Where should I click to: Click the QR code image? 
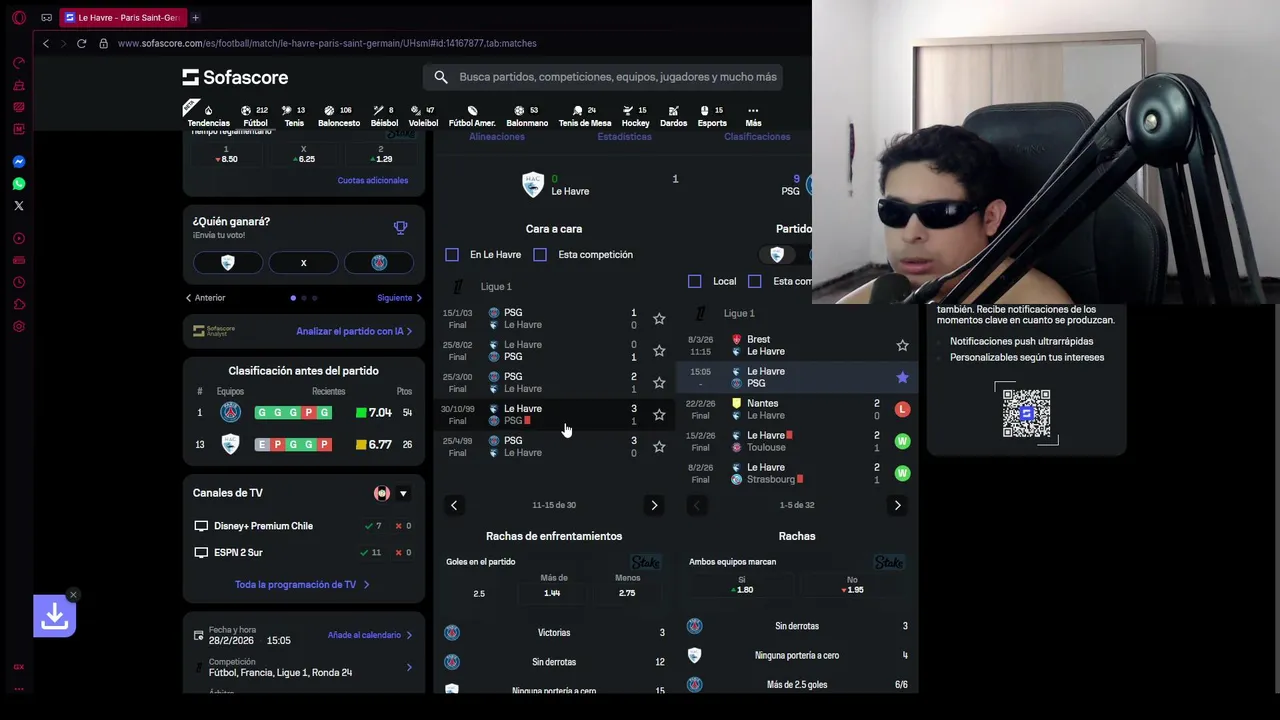pyautogui.click(x=1027, y=413)
